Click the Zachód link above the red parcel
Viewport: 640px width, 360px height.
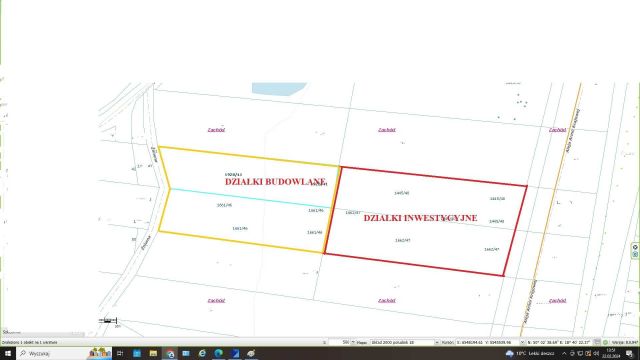pyautogui.click(x=387, y=130)
